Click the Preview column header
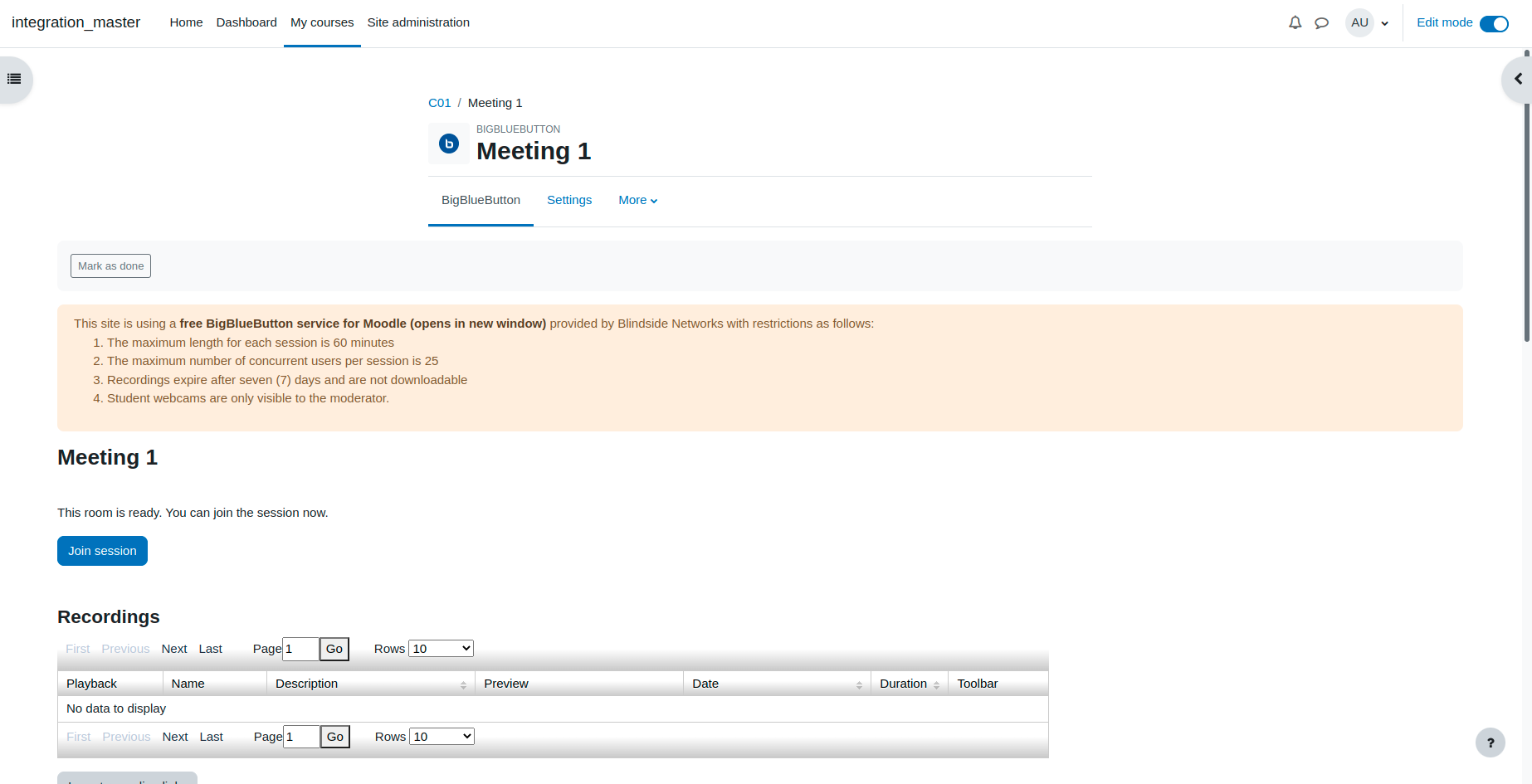Viewport: 1532px width, 784px height. (x=579, y=684)
